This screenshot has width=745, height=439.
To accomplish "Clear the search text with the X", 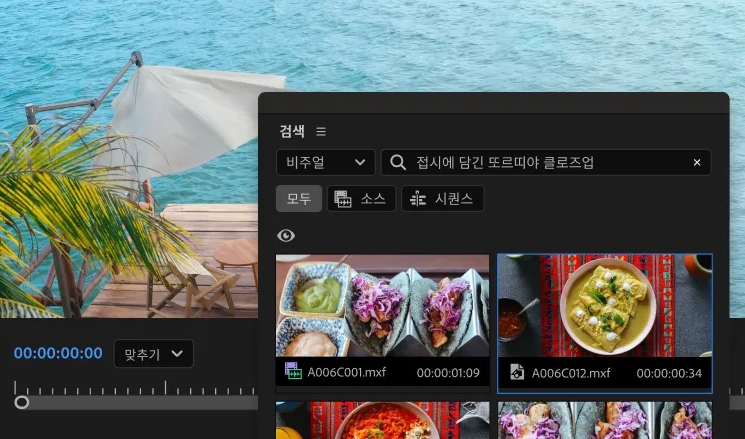I will (x=697, y=162).
